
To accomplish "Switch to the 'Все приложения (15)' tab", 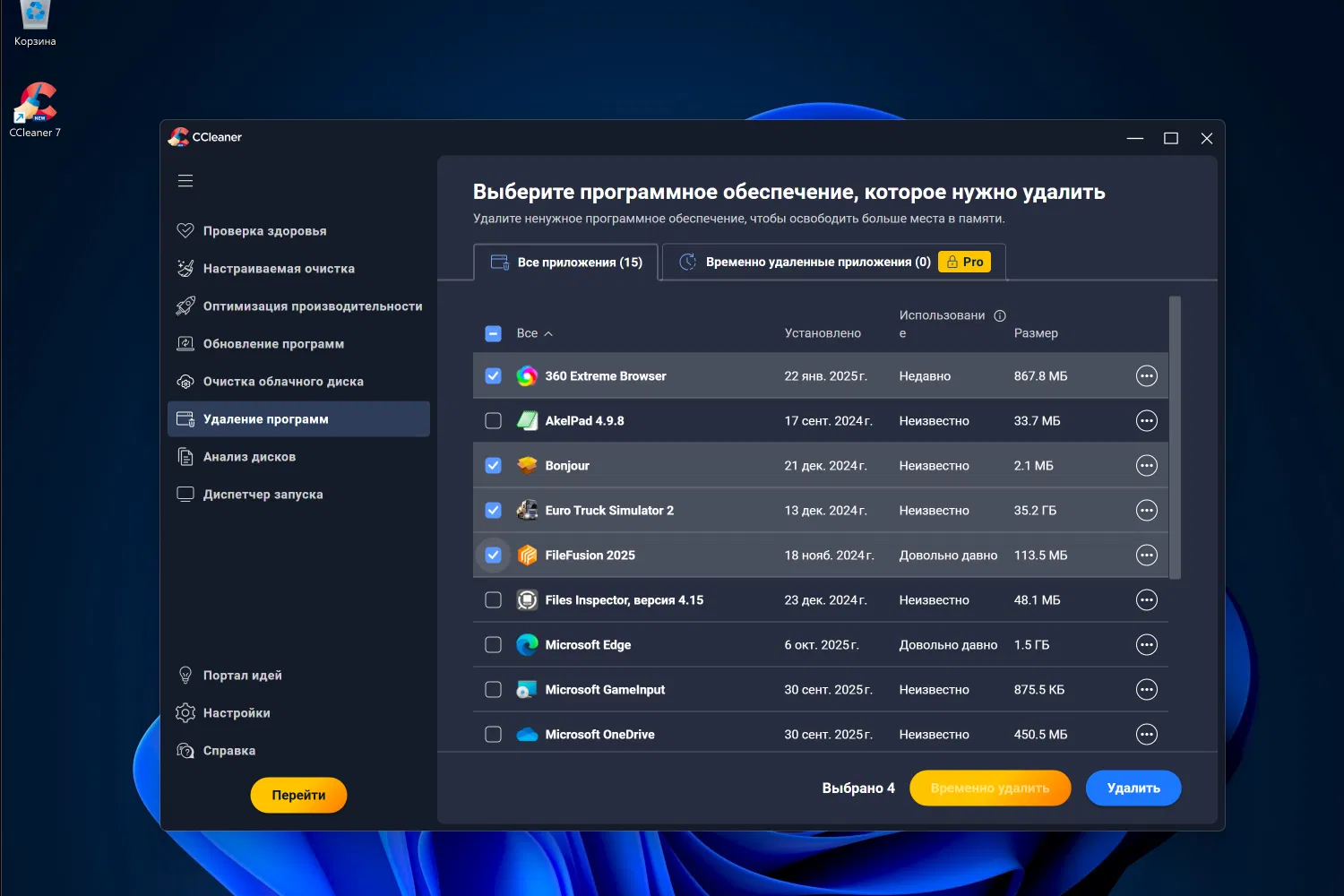I will (566, 262).
